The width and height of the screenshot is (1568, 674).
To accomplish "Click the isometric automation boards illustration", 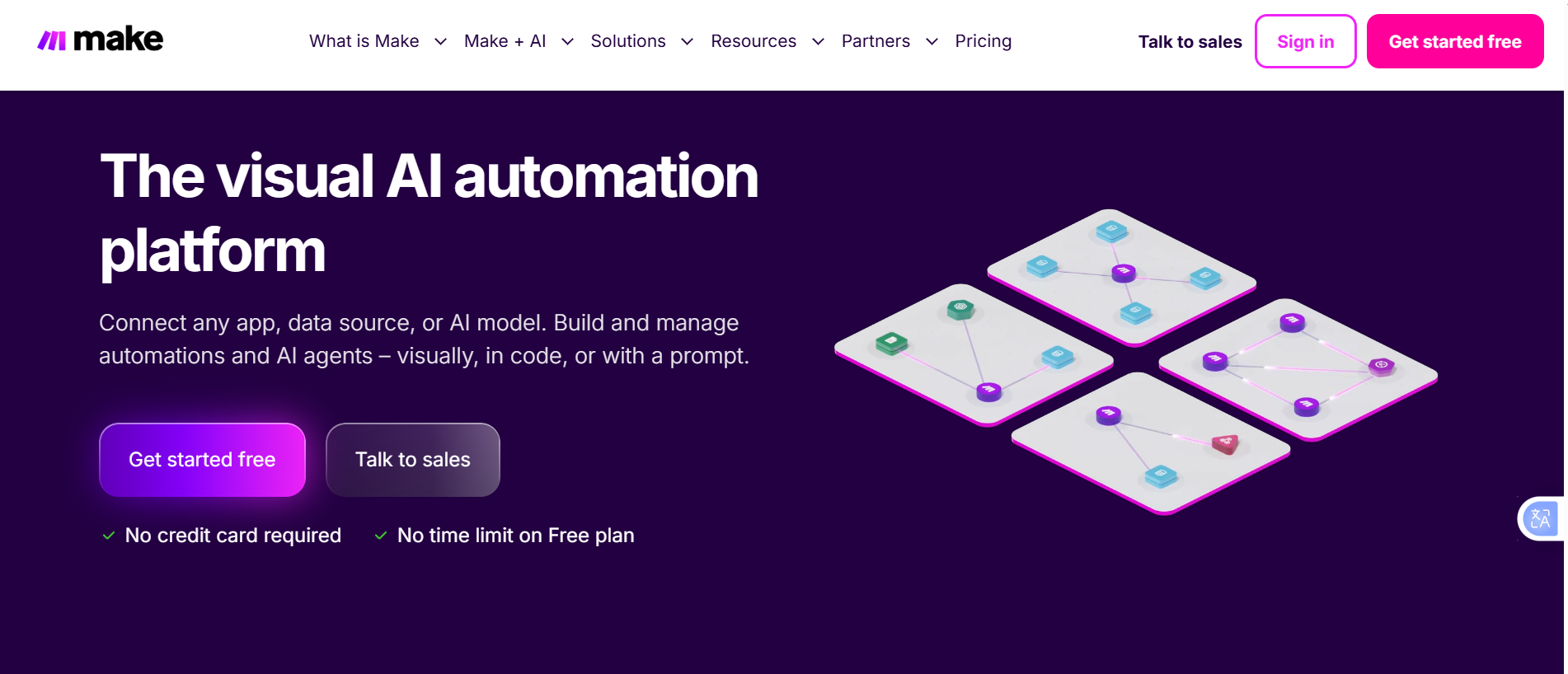I will click(x=1136, y=361).
